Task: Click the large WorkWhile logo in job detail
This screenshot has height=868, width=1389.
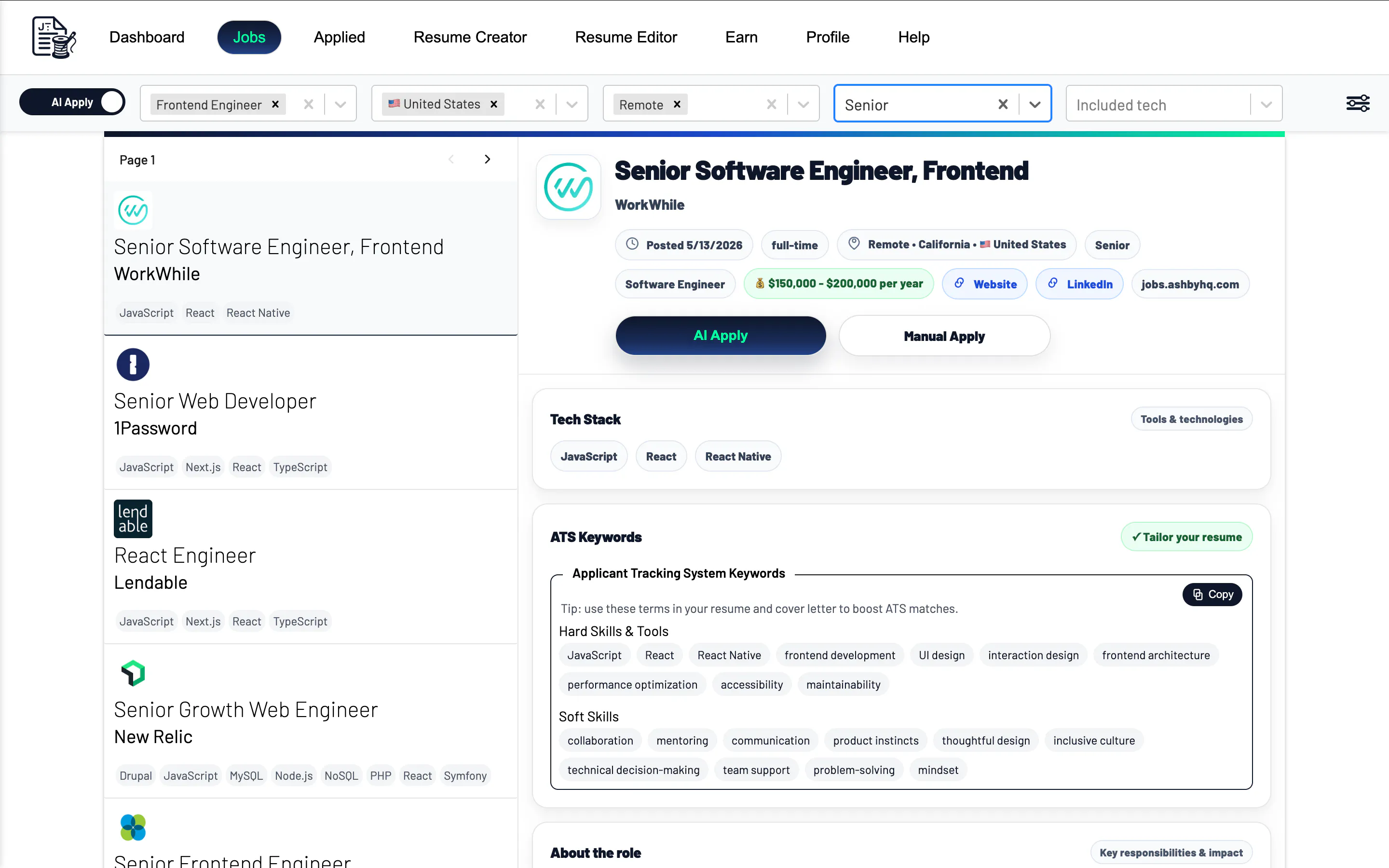Action: (568, 187)
